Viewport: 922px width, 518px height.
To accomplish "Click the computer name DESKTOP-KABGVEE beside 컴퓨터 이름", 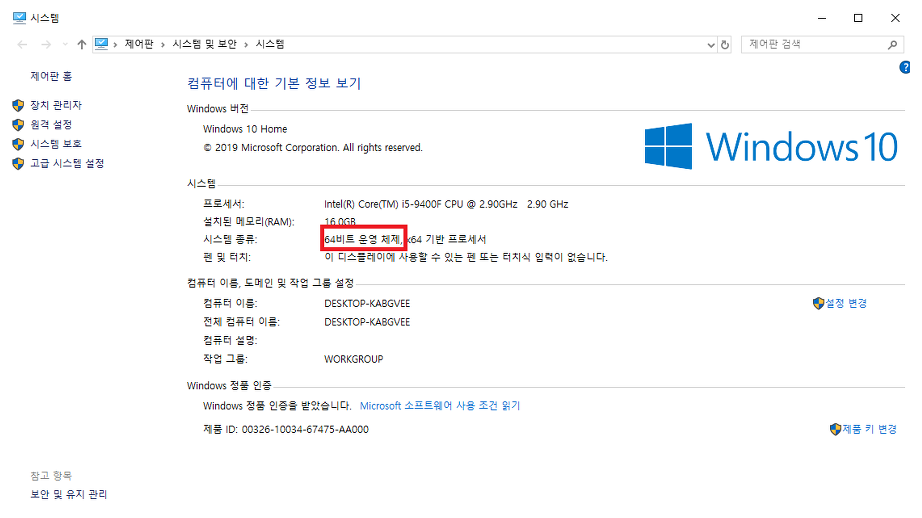I will [x=367, y=303].
